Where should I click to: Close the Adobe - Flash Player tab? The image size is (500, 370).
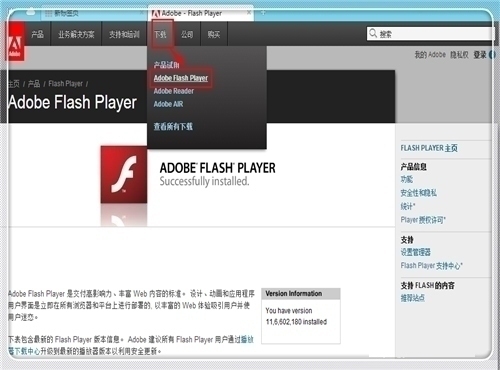[249, 13]
